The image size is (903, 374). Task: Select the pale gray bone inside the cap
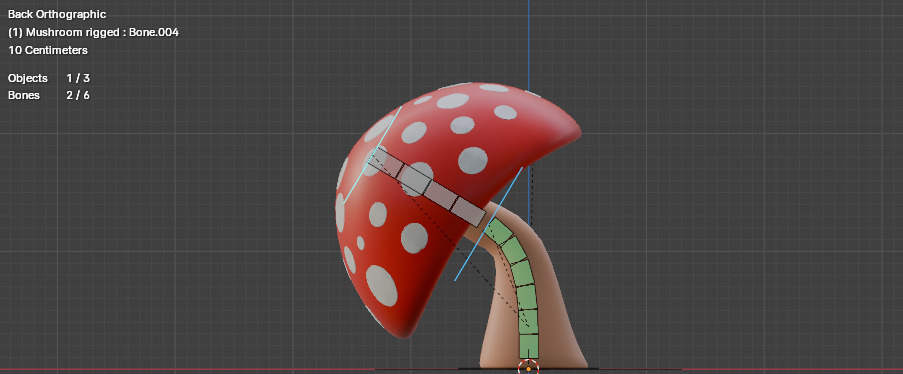[426, 187]
